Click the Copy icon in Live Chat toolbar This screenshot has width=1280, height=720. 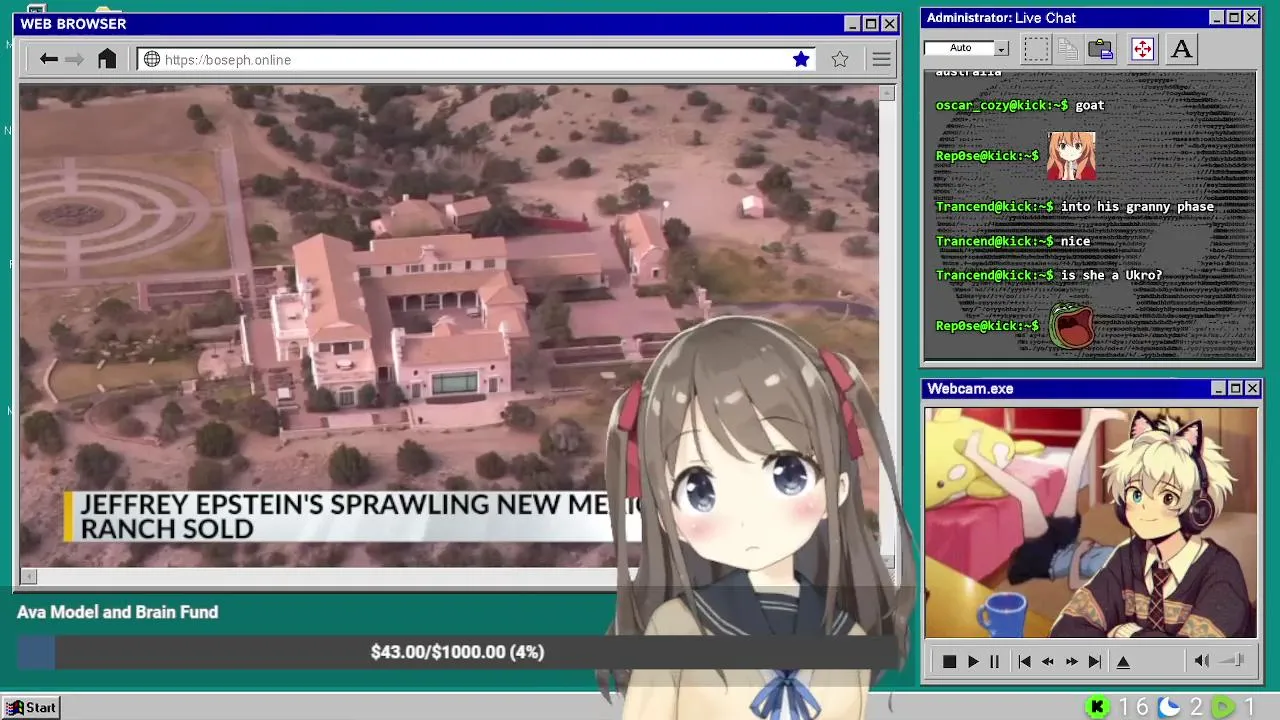point(1068,49)
